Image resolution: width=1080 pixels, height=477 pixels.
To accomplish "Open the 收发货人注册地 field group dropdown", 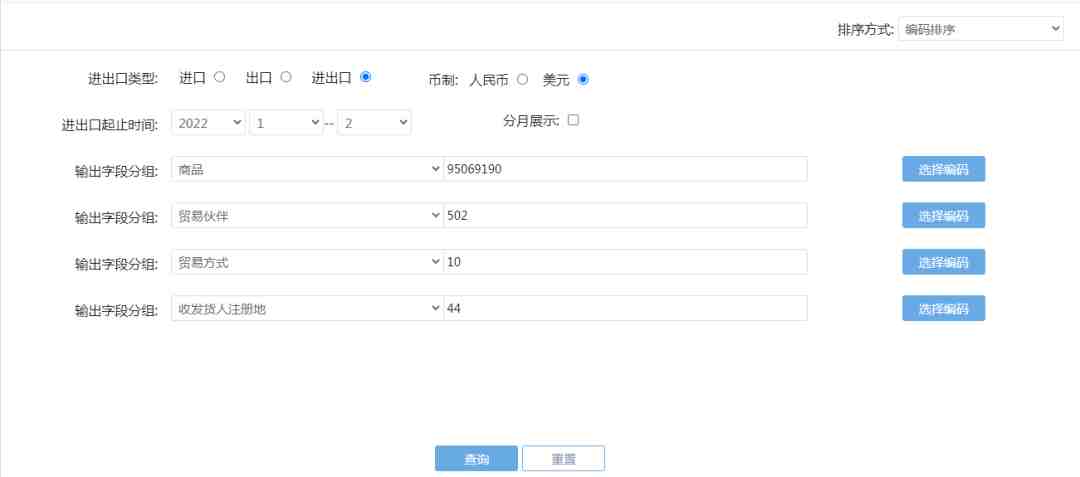I will click(x=307, y=308).
